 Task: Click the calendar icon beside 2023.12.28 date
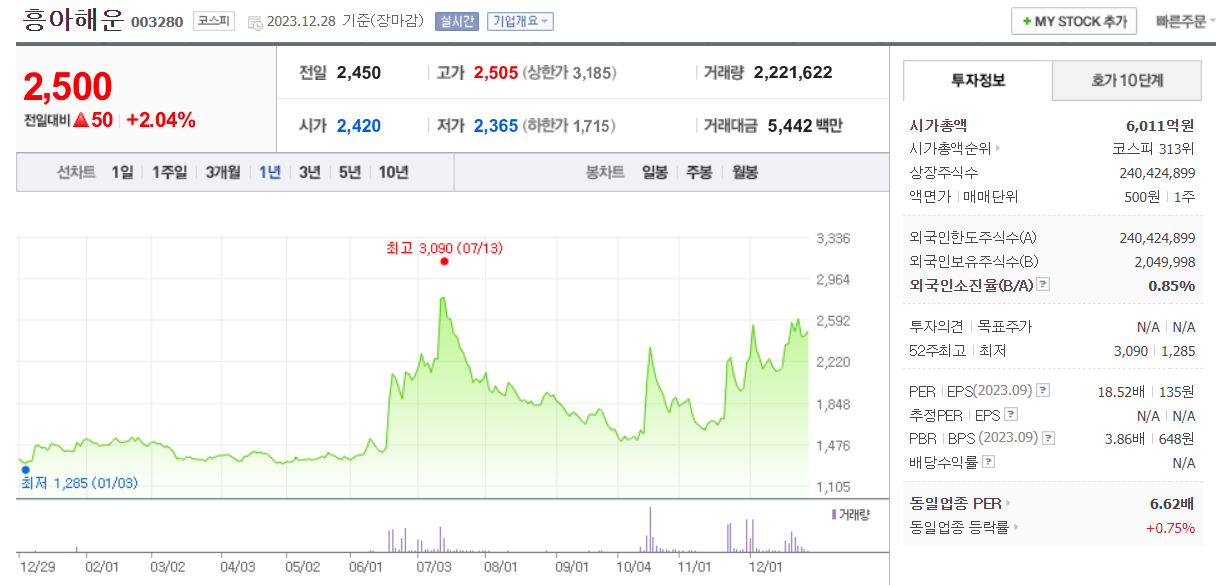(x=254, y=22)
